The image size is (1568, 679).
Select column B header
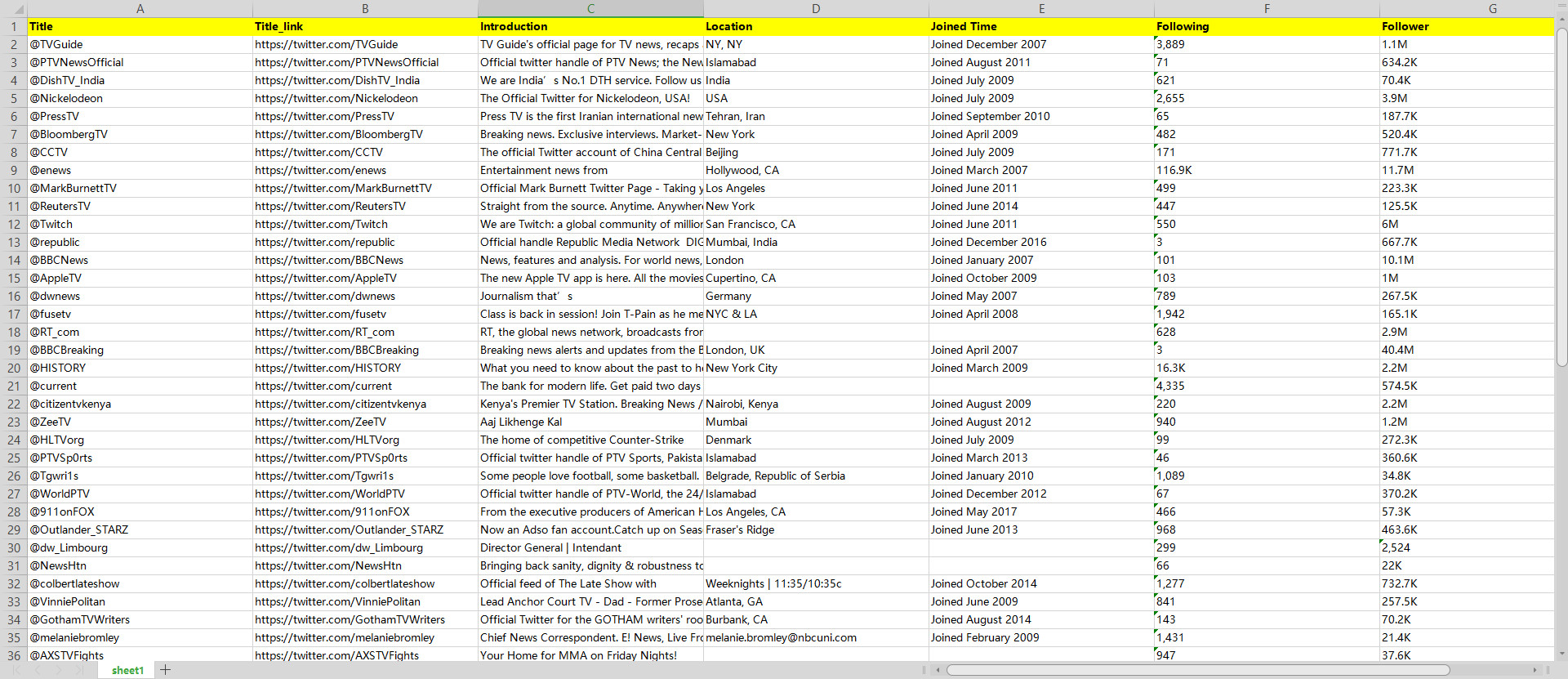click(365, 8)
